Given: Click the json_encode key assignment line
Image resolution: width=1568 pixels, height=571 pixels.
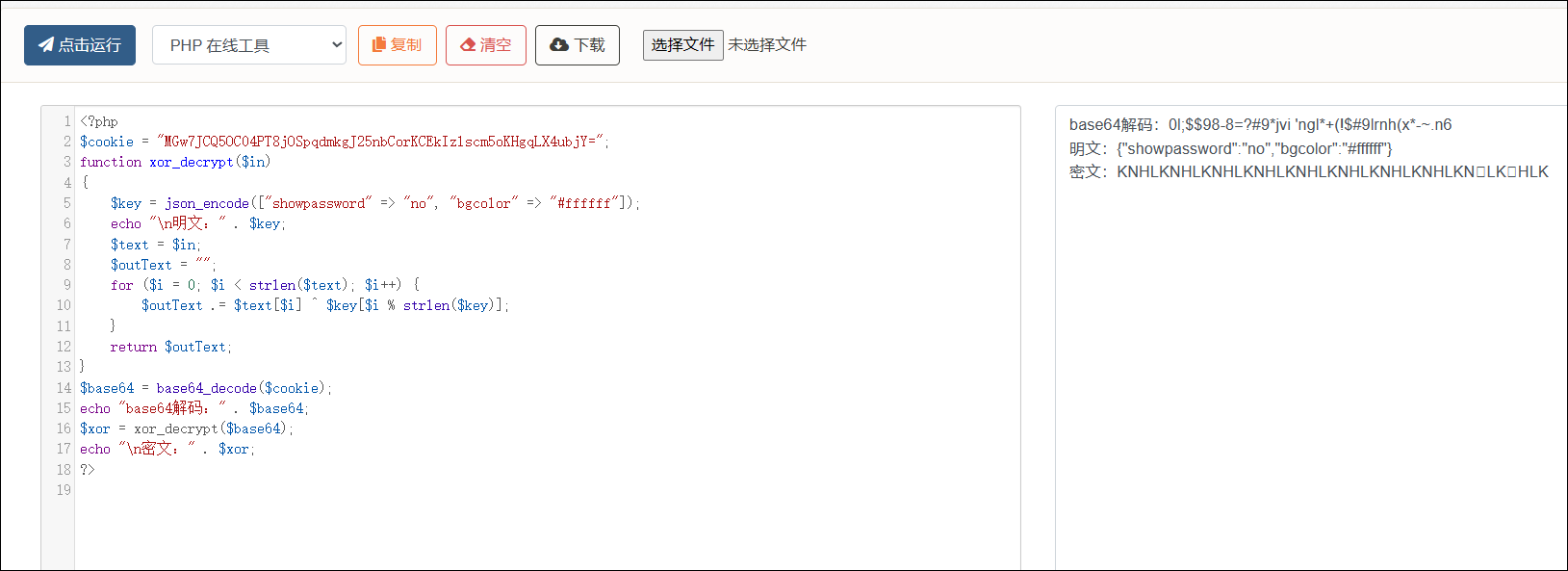Looking at the screenshot, I should coord(373,203).
